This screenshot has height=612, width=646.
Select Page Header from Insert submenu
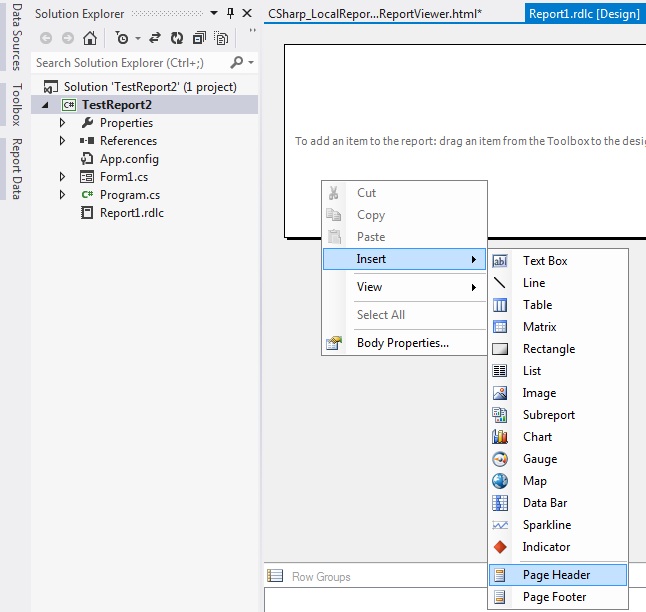[556, 575]
